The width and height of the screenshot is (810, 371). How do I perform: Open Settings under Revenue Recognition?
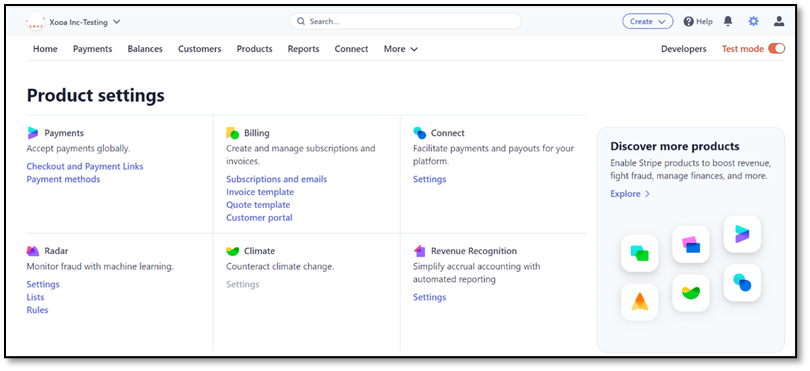point(429,297)
